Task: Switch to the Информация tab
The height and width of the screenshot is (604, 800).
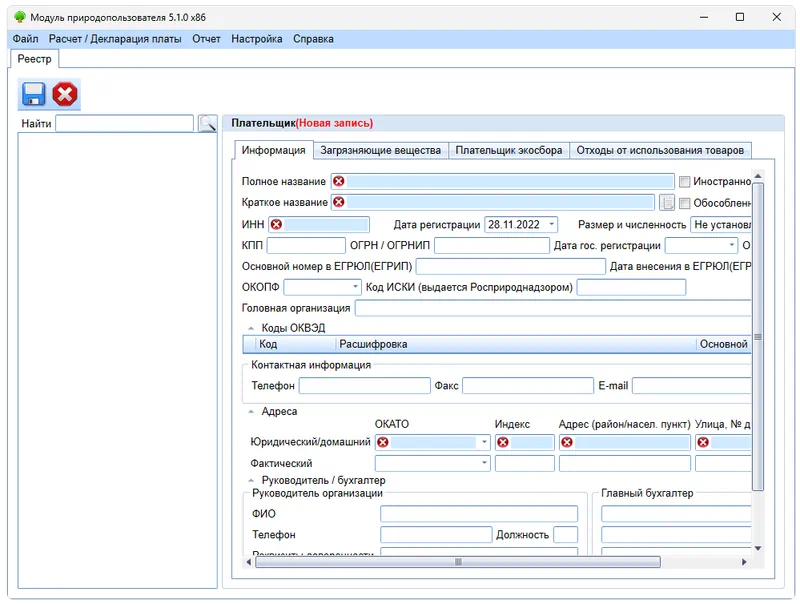Action: [273, 150]
